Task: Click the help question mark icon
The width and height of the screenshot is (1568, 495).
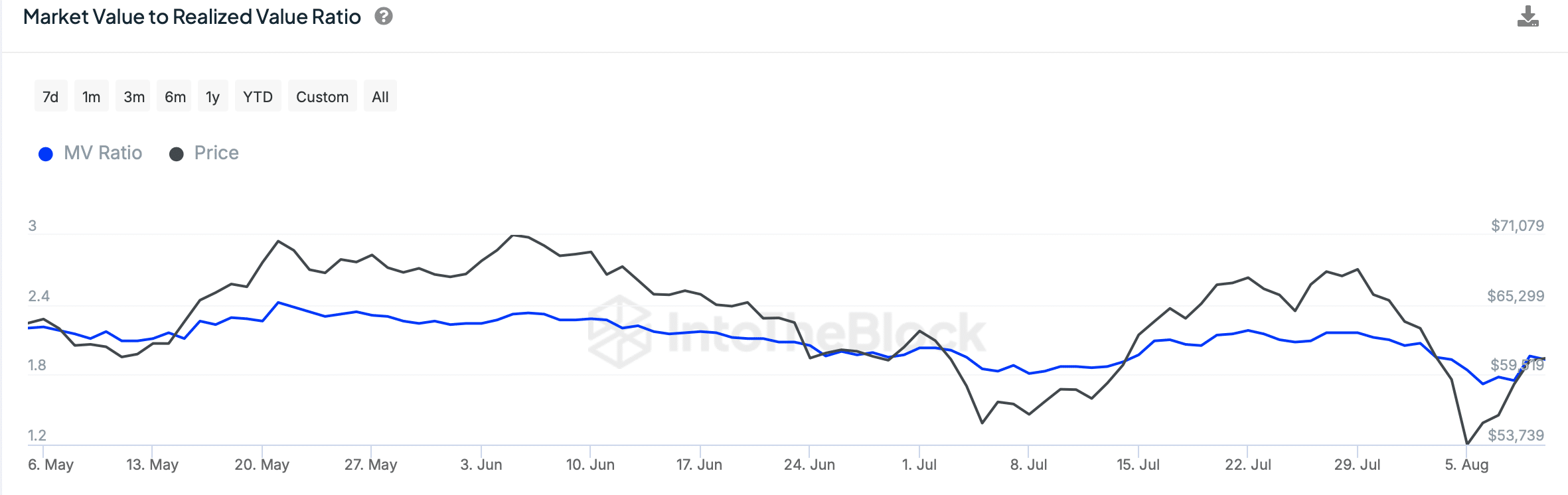Action: pos(384,17)
